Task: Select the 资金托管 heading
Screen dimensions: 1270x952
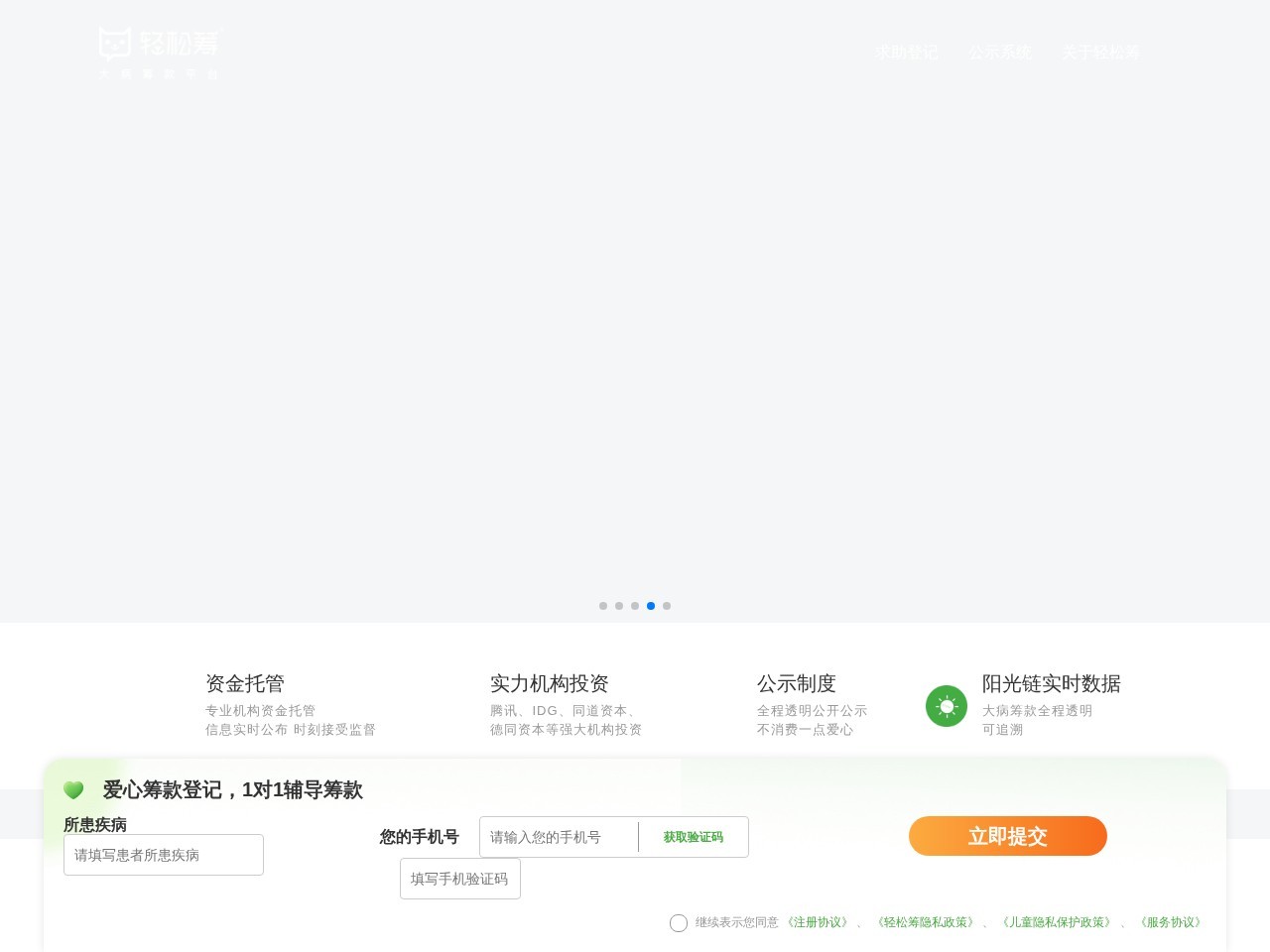Action: click(245, 683)
